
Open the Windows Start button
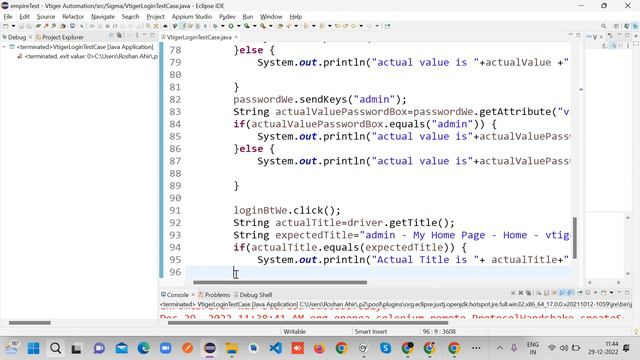[33, 348]
